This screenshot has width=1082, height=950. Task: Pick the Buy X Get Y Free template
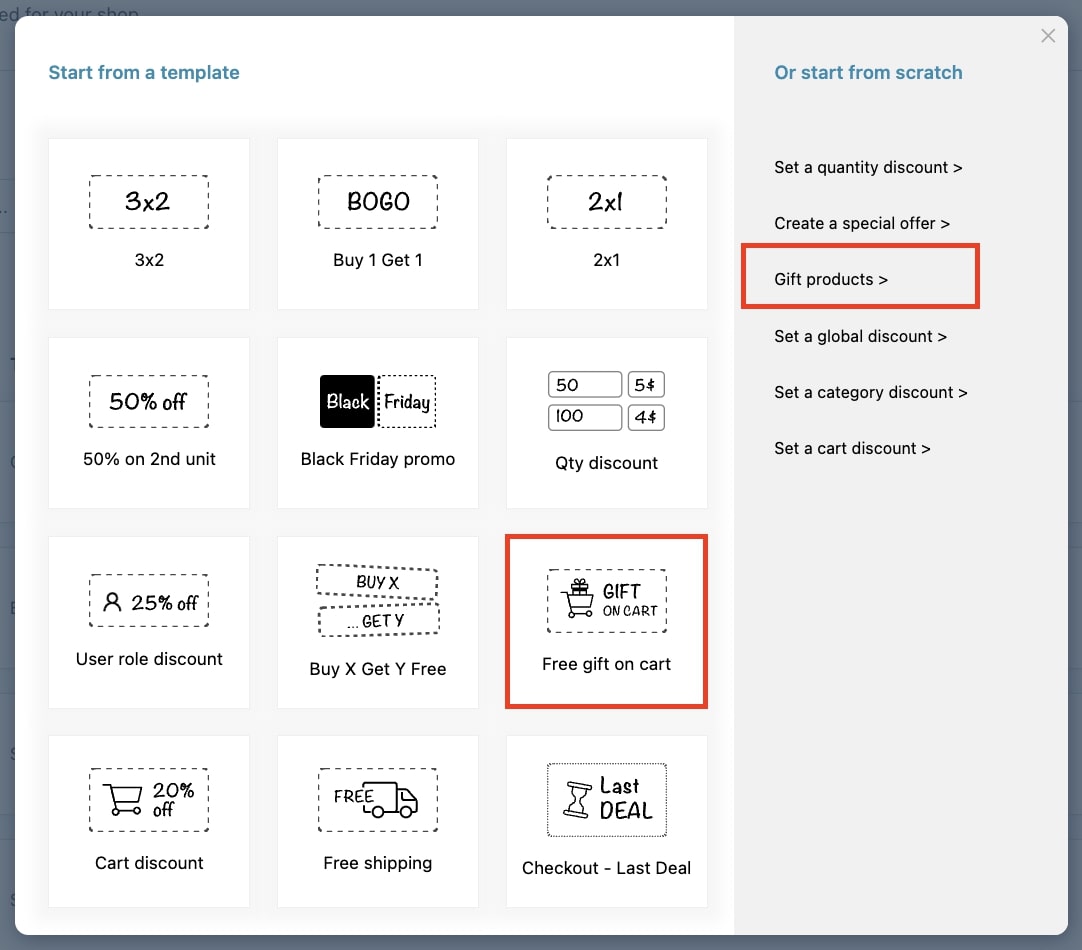pos(377,622)
